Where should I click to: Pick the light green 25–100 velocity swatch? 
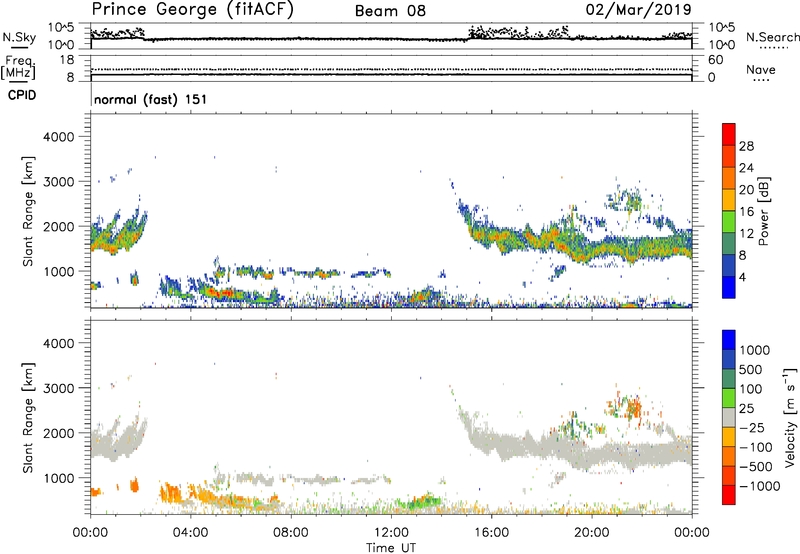tap(729, 398)
